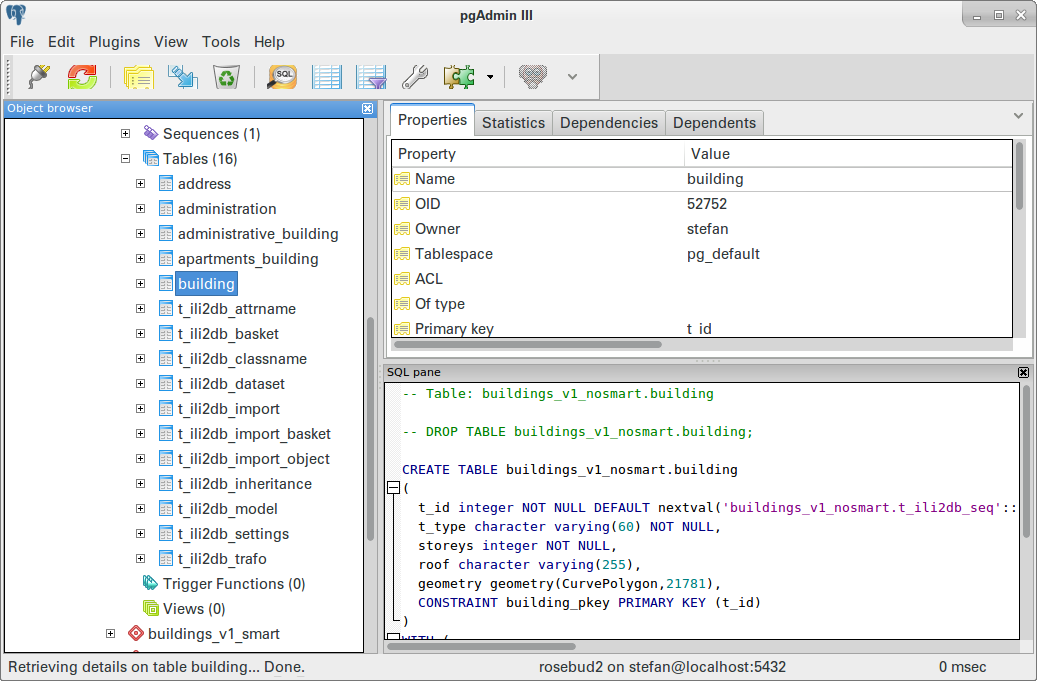Close the Object browser panel
Image resolution: width=1037 pixels, height=681 pixels.
pos(368,108)
